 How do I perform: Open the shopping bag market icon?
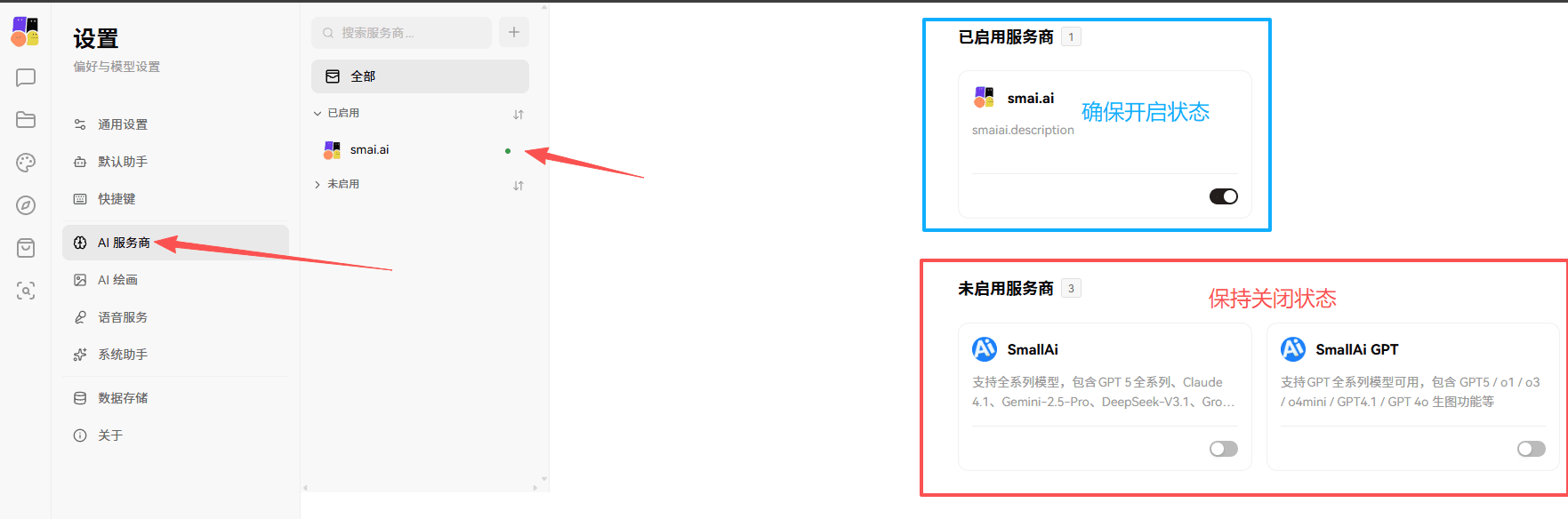(x=26, y=248)
